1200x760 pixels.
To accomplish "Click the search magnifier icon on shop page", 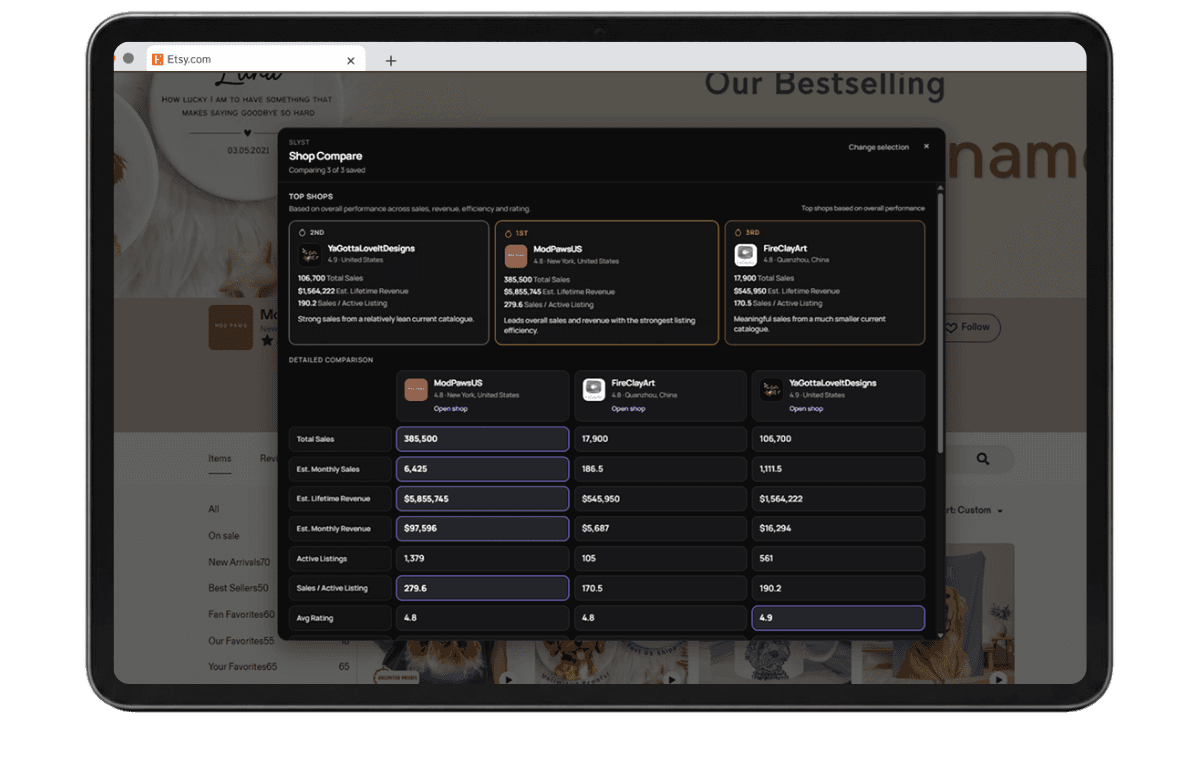I will (x=983, y=459).
